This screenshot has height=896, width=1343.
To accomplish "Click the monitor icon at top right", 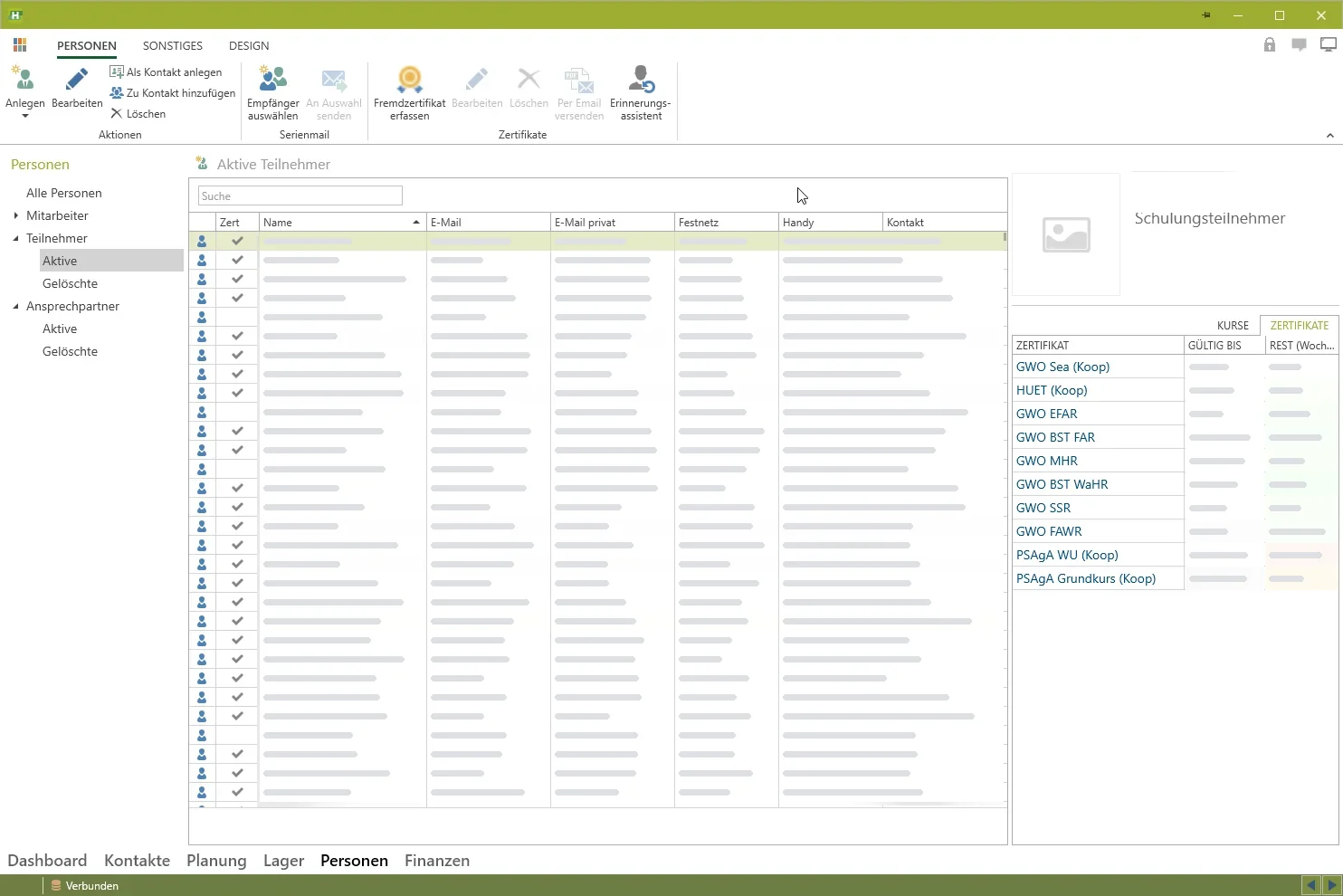I will (1329, 44).
